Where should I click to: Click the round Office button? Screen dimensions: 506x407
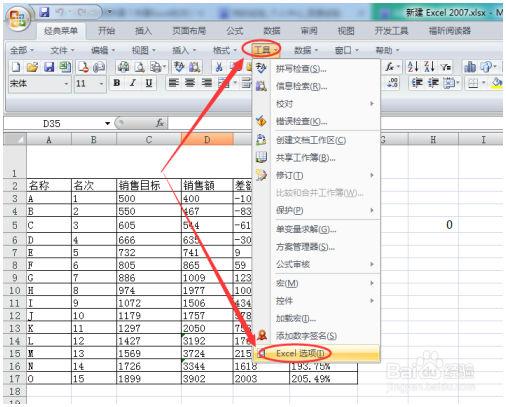coord(18,19)
